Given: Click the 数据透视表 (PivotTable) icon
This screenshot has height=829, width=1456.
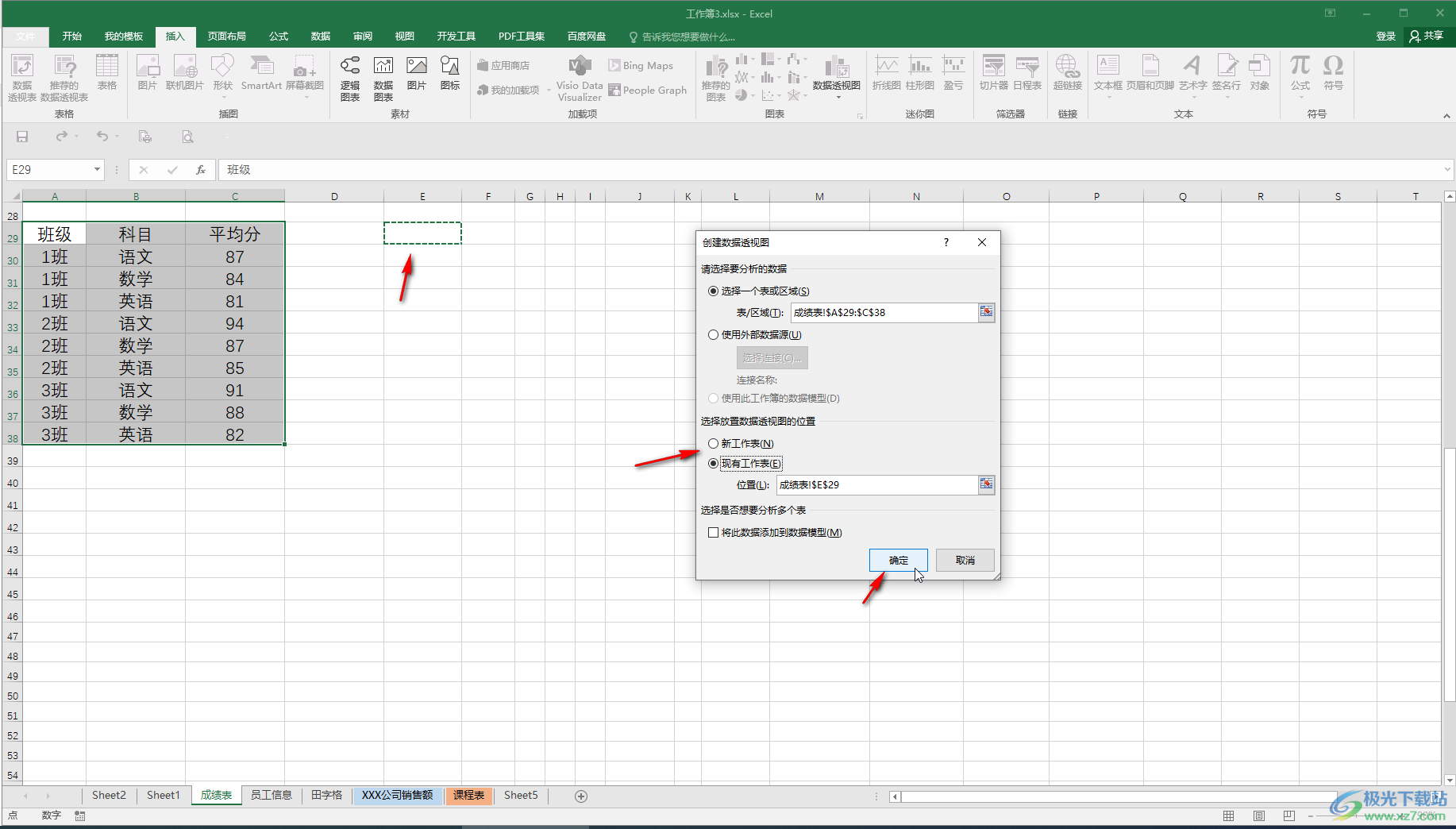Looking at the screenshot, I should [22, 77].
